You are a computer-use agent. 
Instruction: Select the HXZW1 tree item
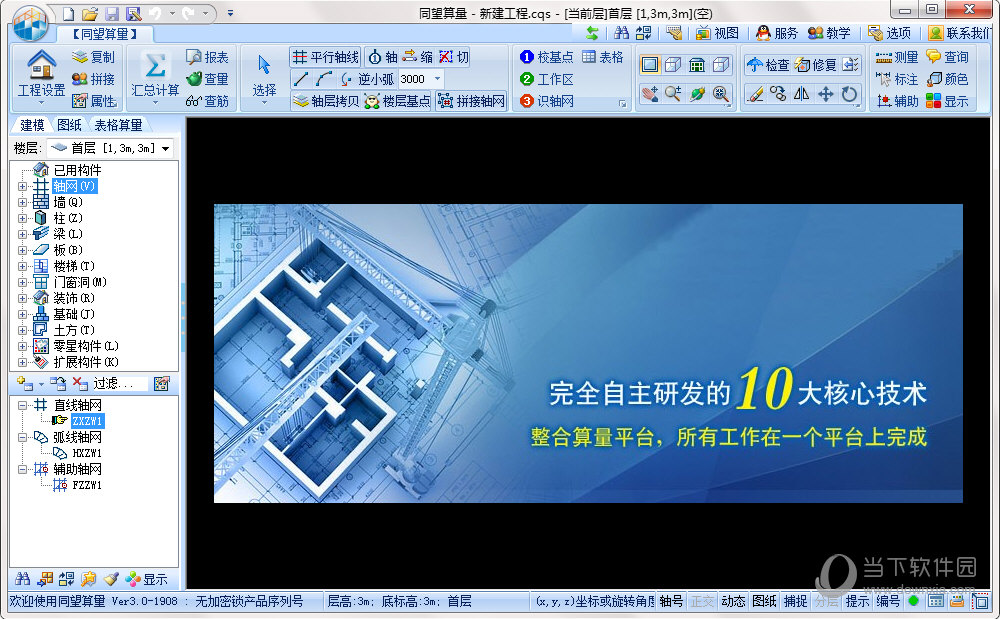87,453
